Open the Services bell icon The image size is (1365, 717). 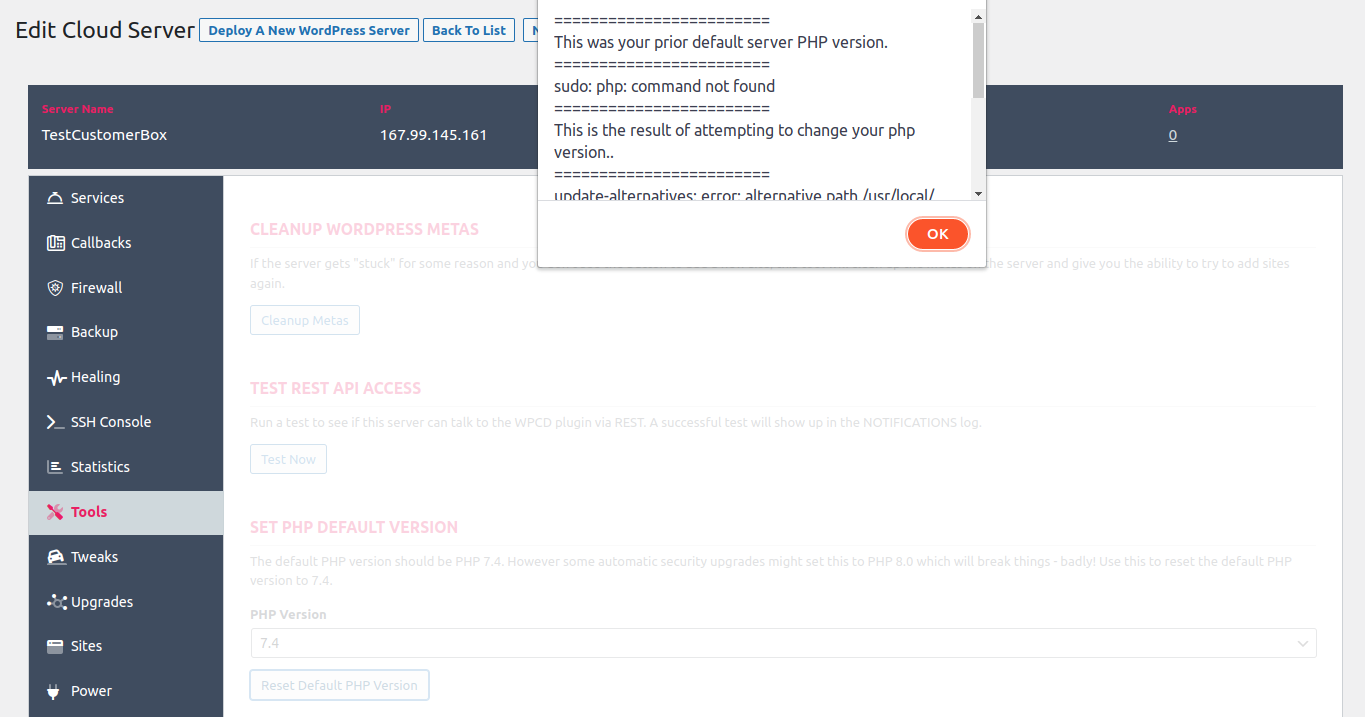click(x=56, y=198)
